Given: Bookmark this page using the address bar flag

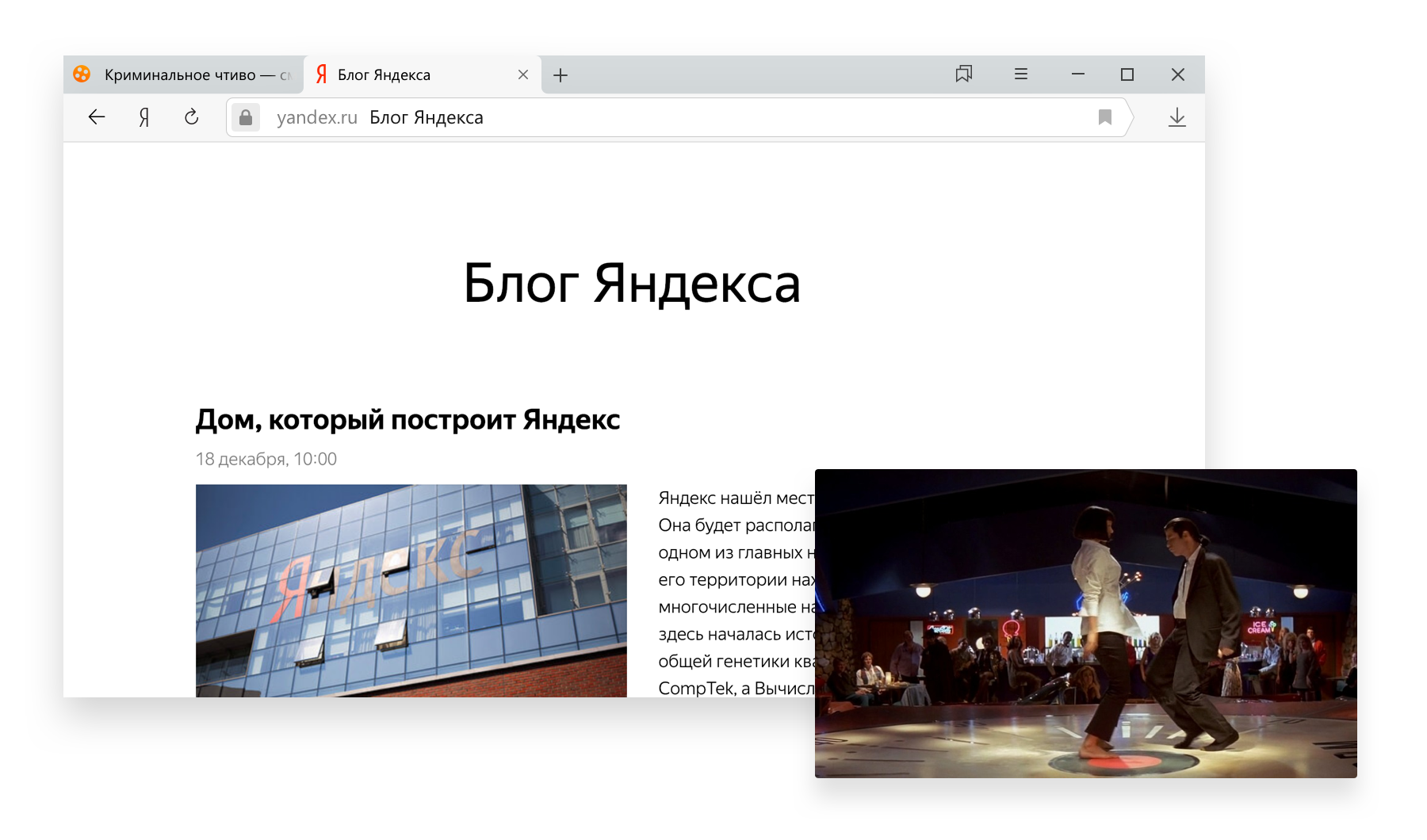Looking at the screenshot, I should click(x=1105, y=117).
